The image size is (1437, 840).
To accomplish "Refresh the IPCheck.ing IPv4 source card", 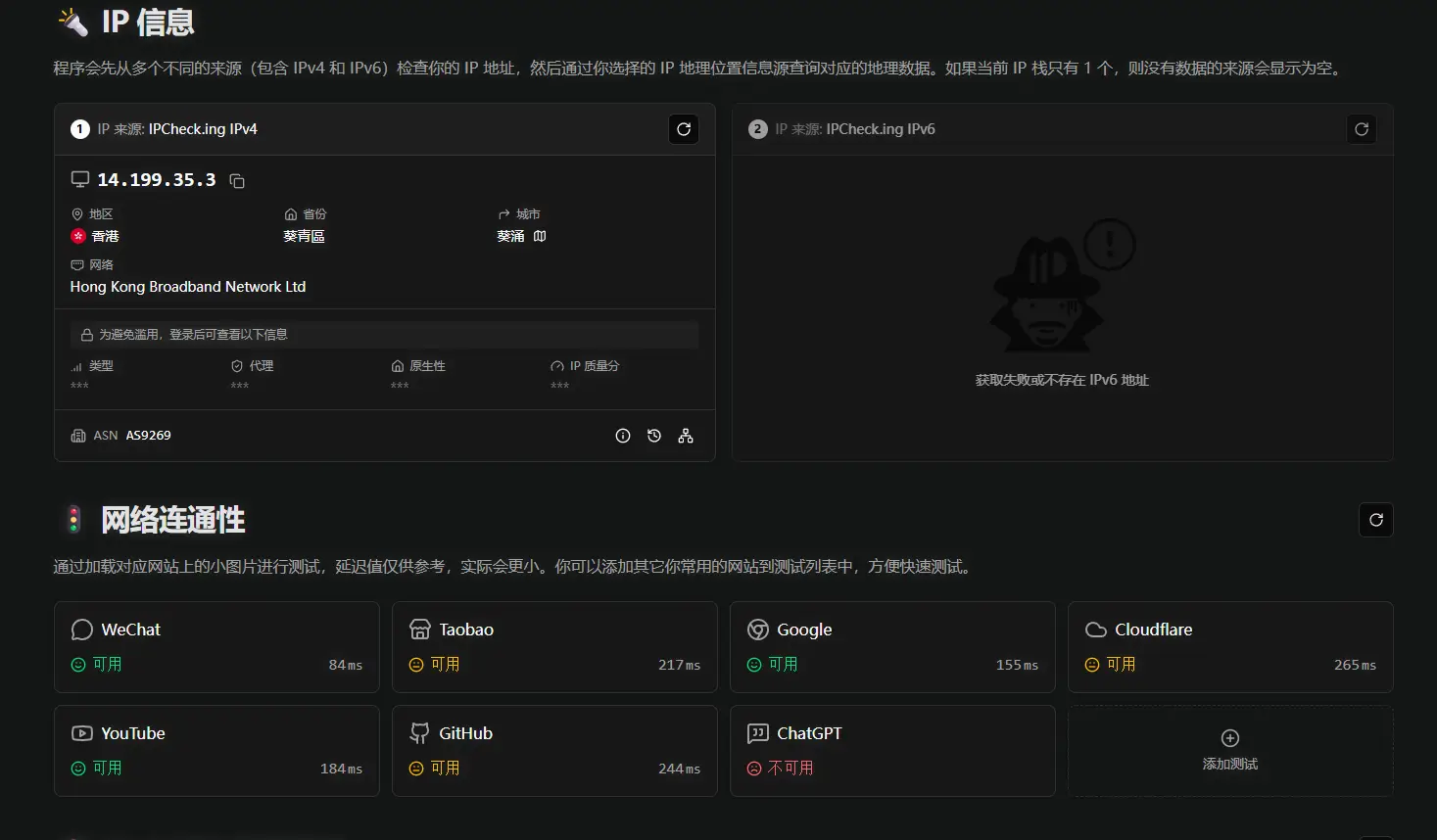I will [684, 129].
